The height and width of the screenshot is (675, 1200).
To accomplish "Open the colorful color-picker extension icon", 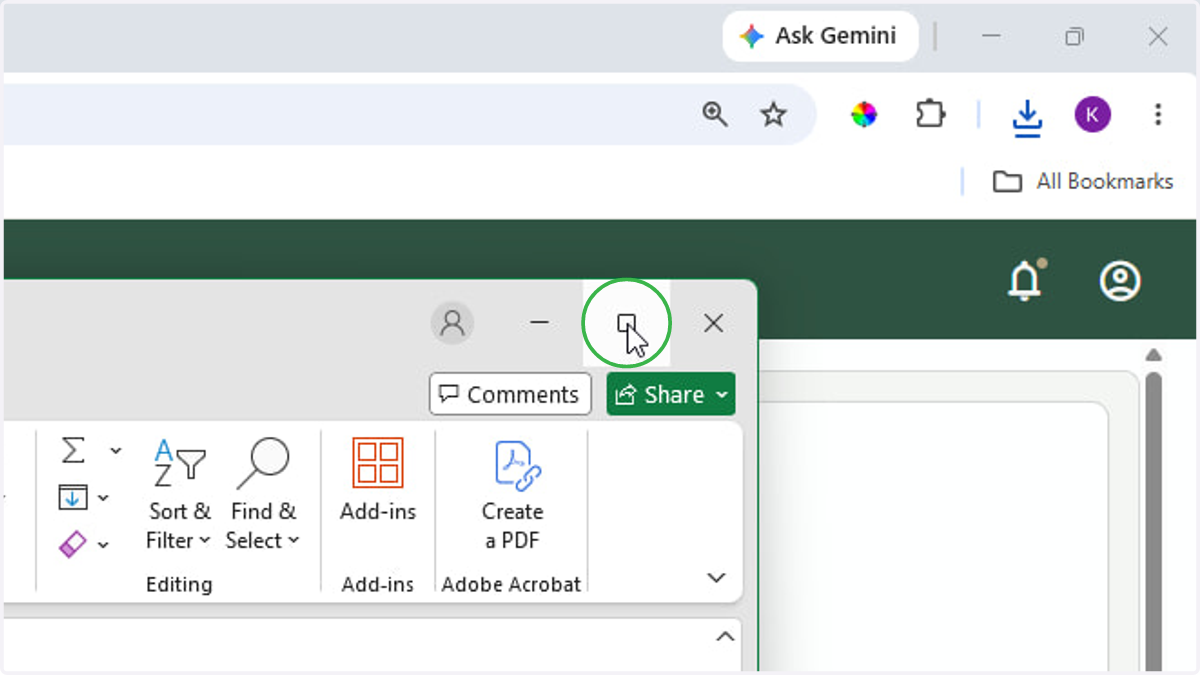I will pos(864,115).
